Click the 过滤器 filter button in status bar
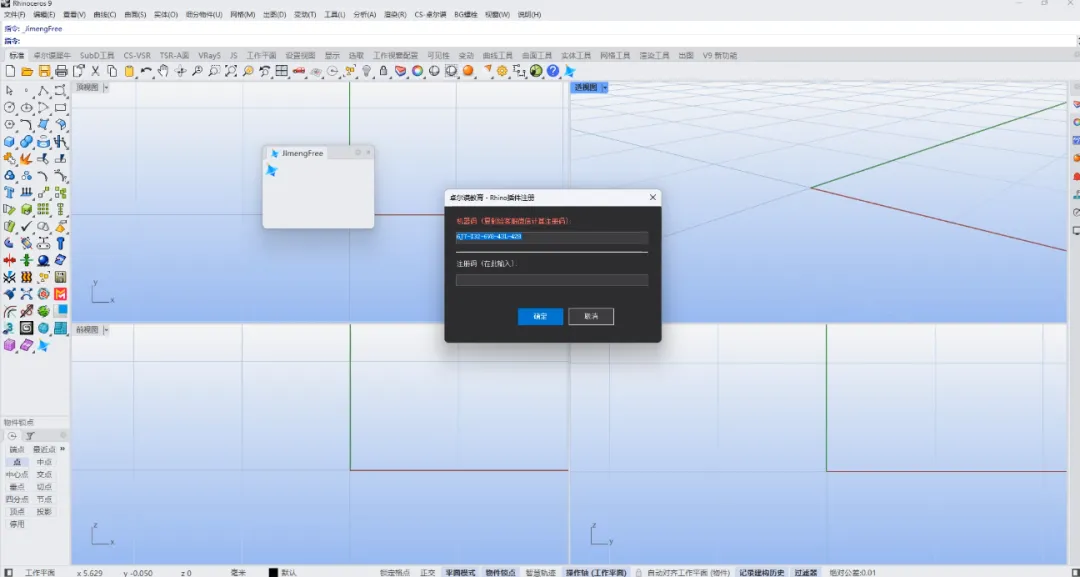The image size is (1080, 577). [x=805, y=572]
